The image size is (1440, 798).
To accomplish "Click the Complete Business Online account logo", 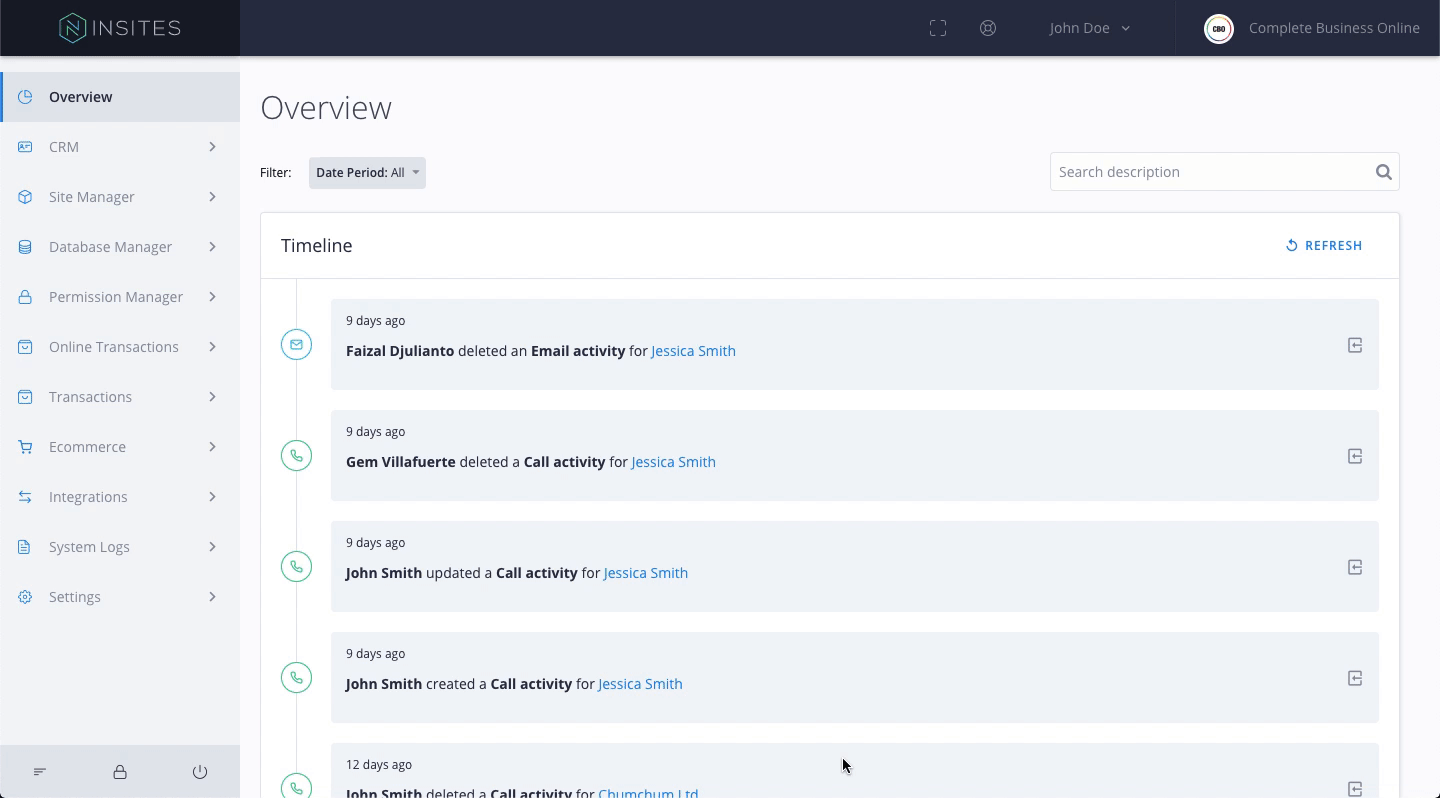I will click(x=1219, y=28).
